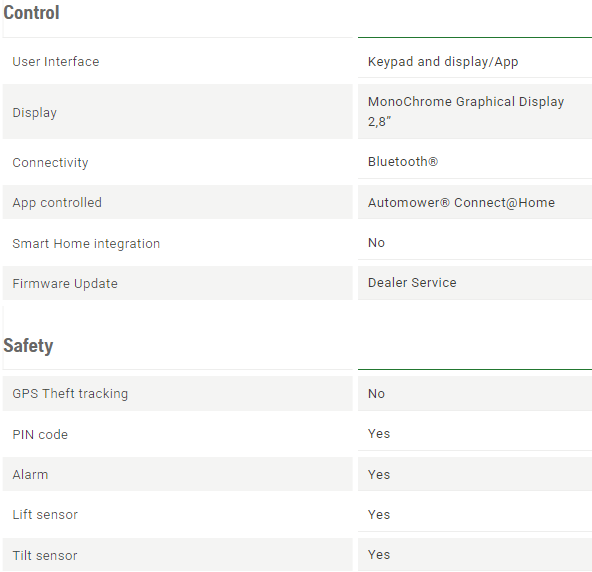This screenshot has width=592, height=572.
Task: Click the Safety section heading
Action: tap(28, 345)
